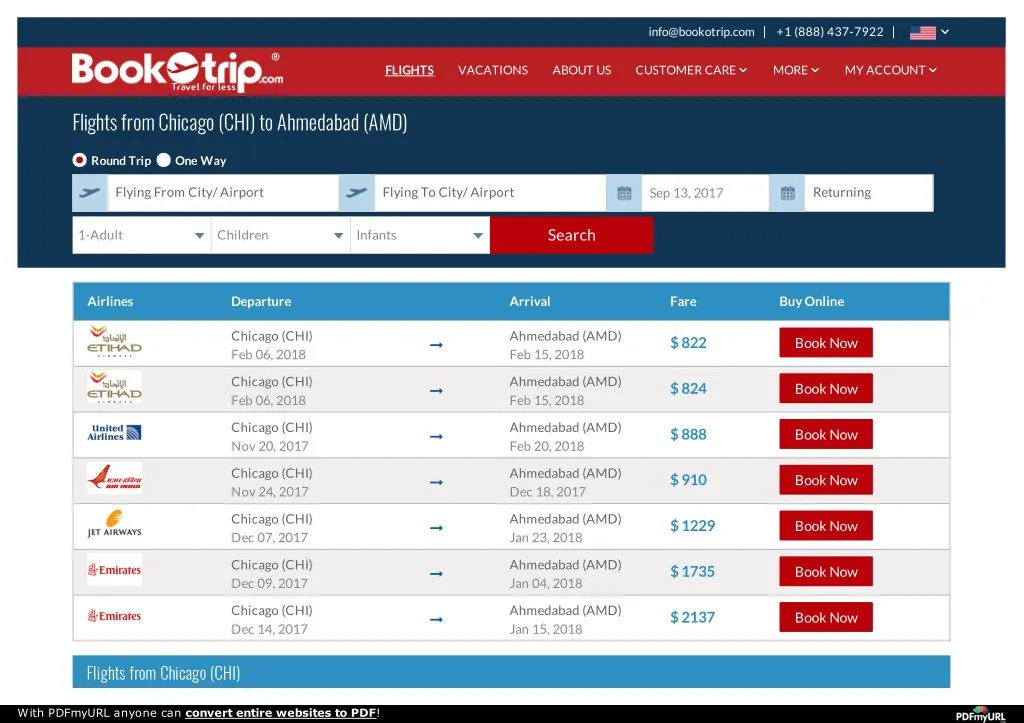Select the Round Trip radio button

coord(80,160)
